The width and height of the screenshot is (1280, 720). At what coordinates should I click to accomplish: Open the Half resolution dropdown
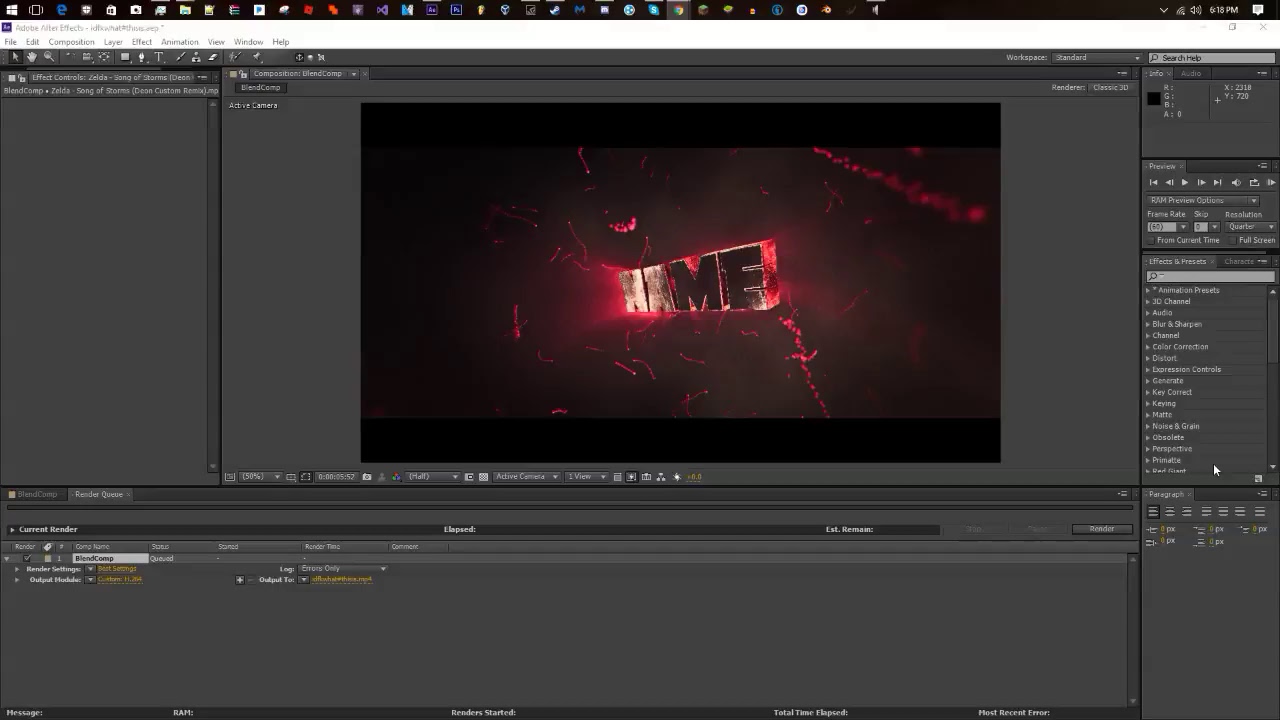(x=433, y=477)
